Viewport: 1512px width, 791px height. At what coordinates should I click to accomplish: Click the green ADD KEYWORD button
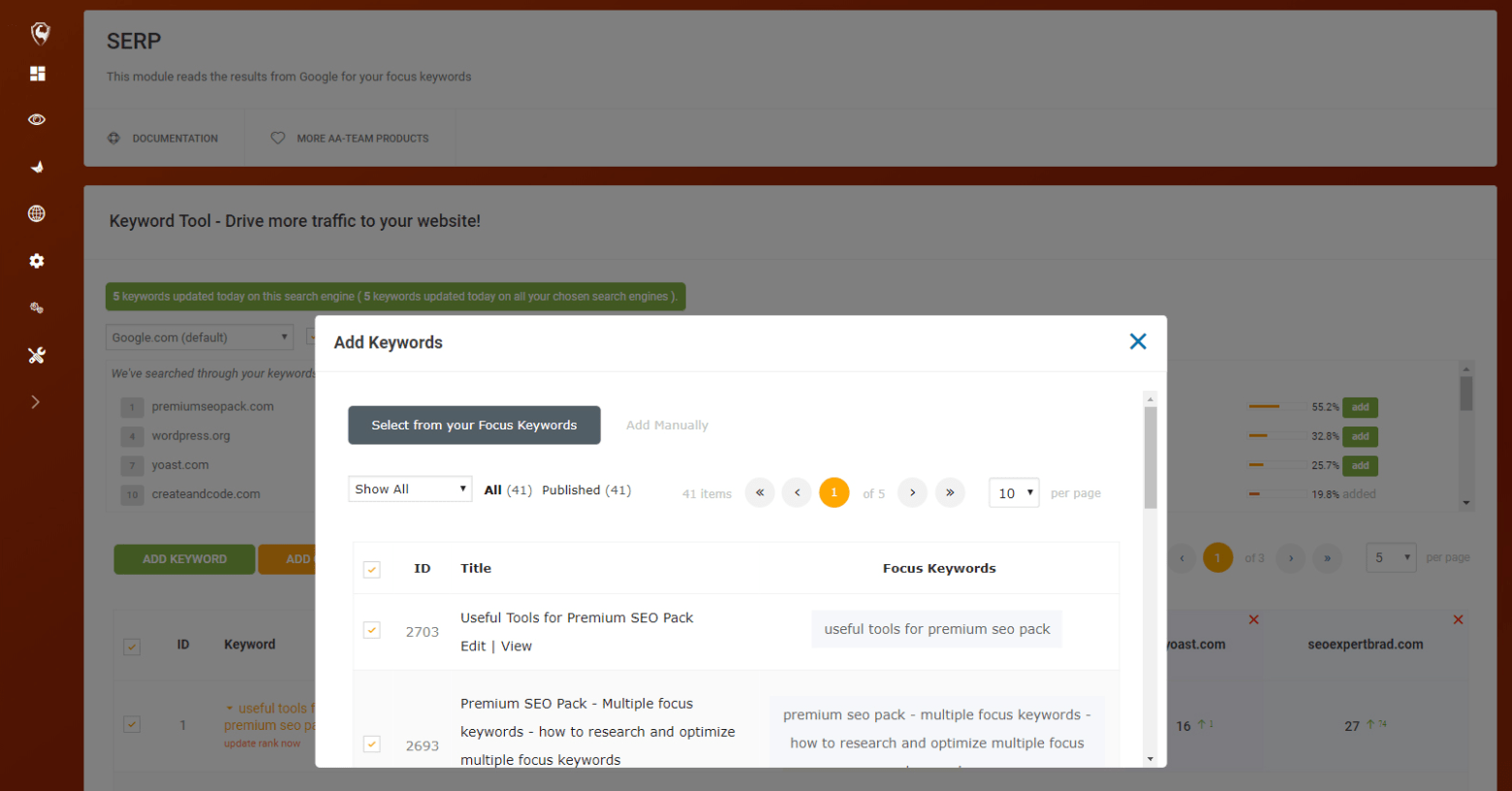tap(184, 559)
